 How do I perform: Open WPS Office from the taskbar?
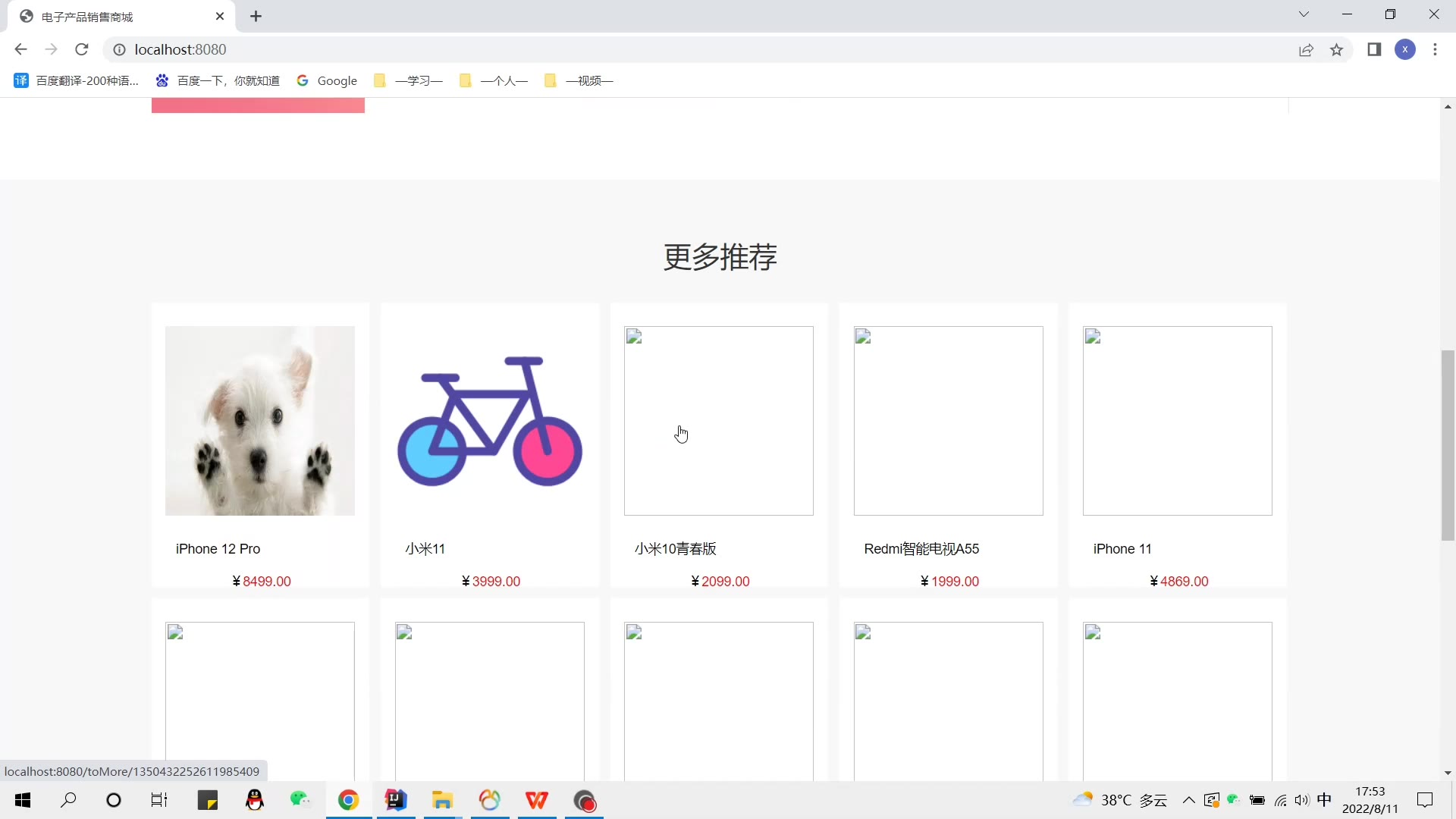click(537, 800)
